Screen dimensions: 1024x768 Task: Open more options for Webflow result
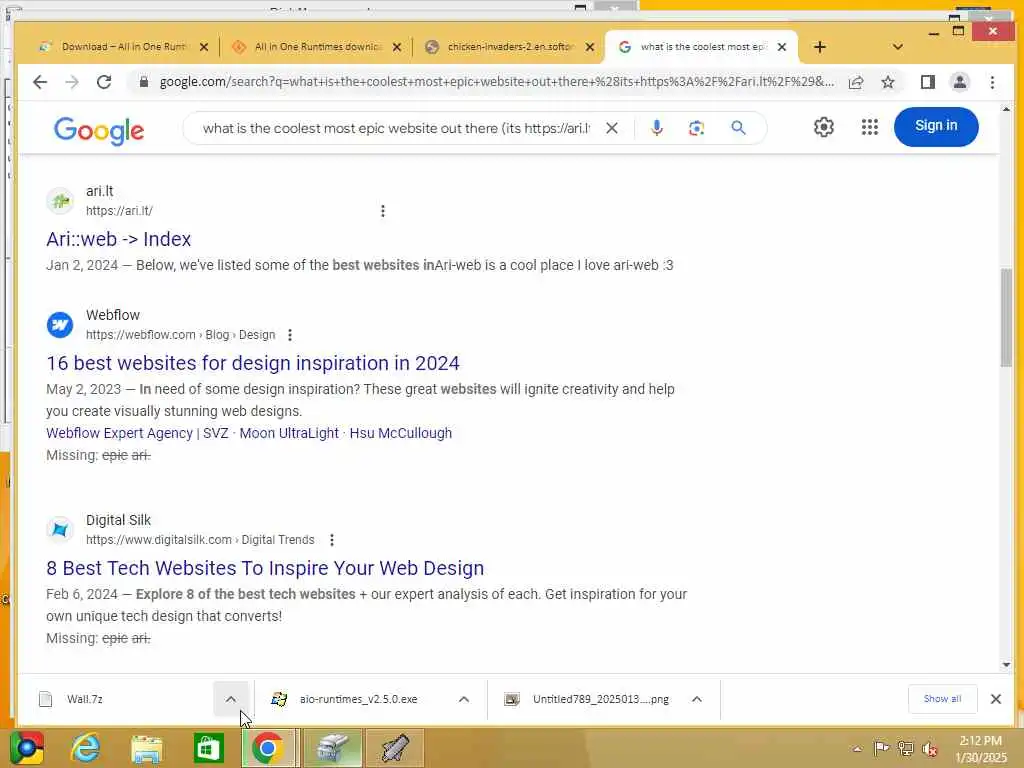click(290, 335)
